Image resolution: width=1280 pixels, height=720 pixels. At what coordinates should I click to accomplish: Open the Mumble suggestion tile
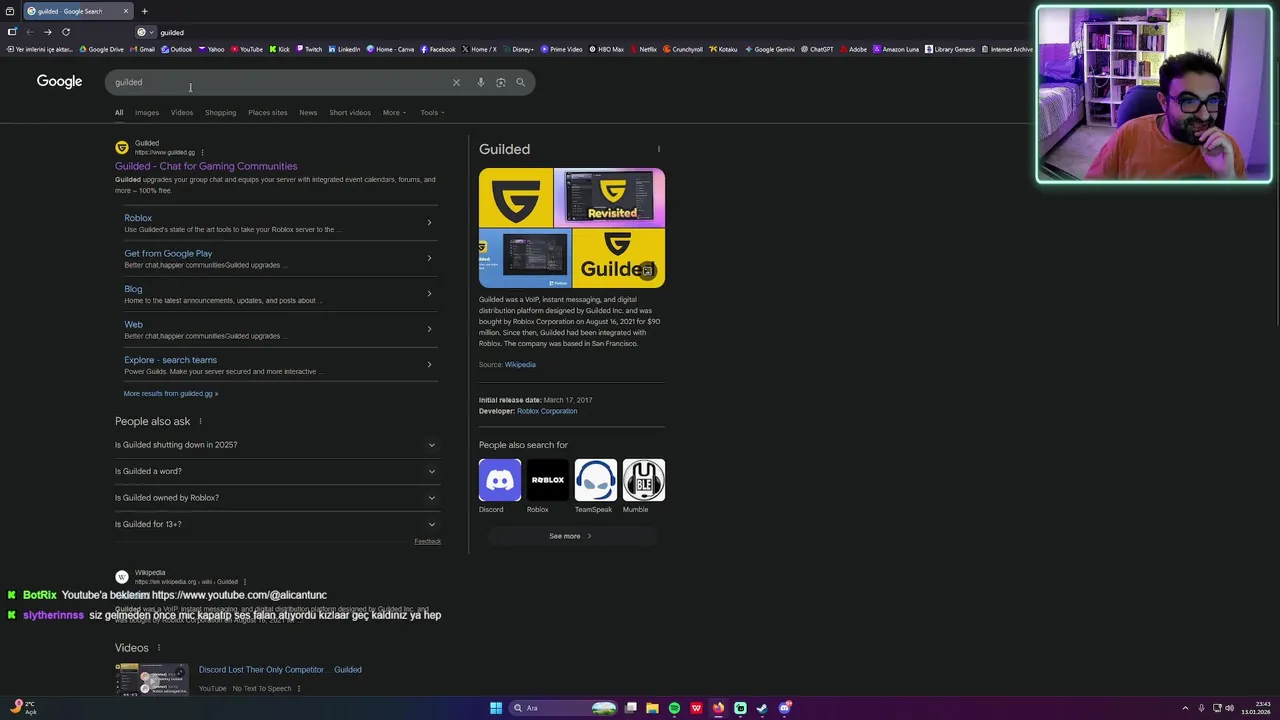pos(643,486)
